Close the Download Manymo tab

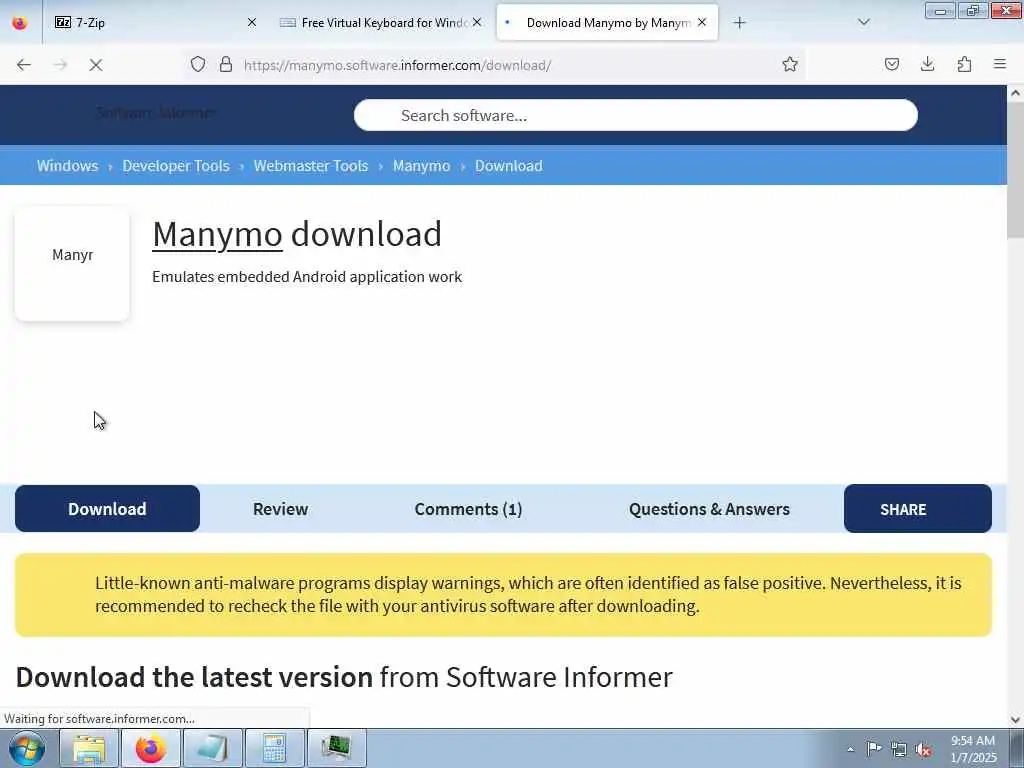702,22
